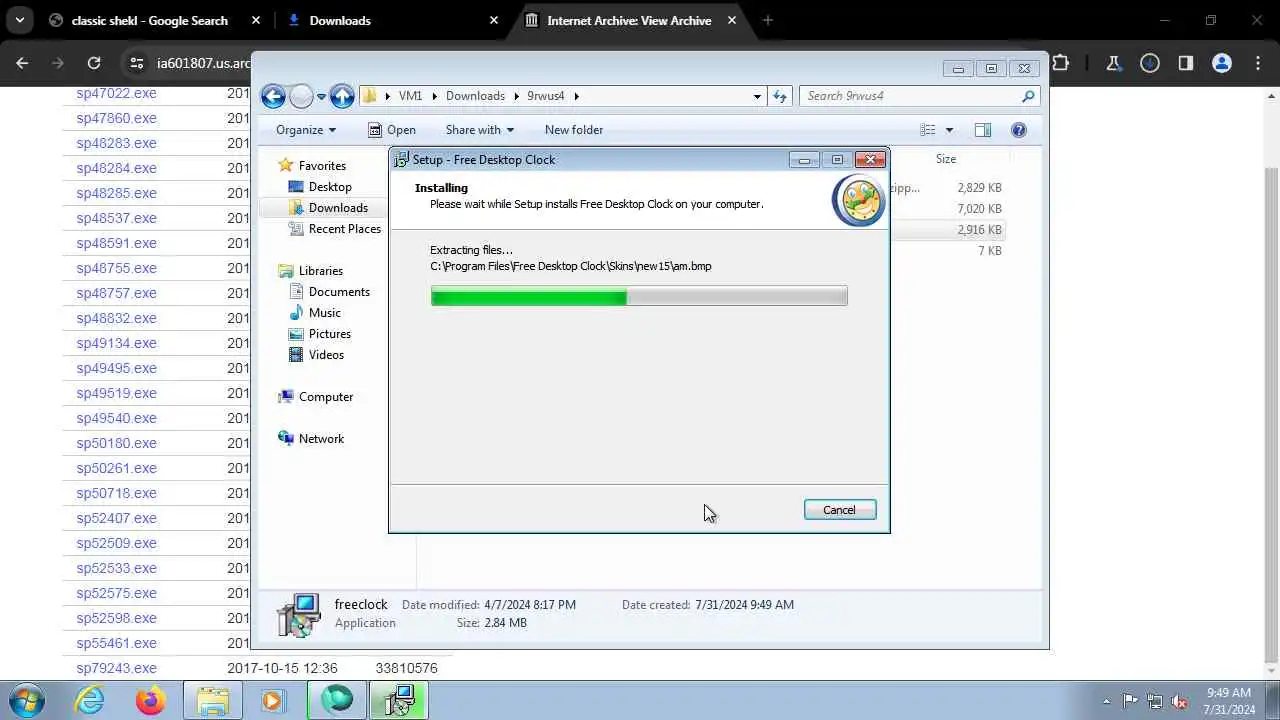Open sp79243.exe link

[116, 668]
